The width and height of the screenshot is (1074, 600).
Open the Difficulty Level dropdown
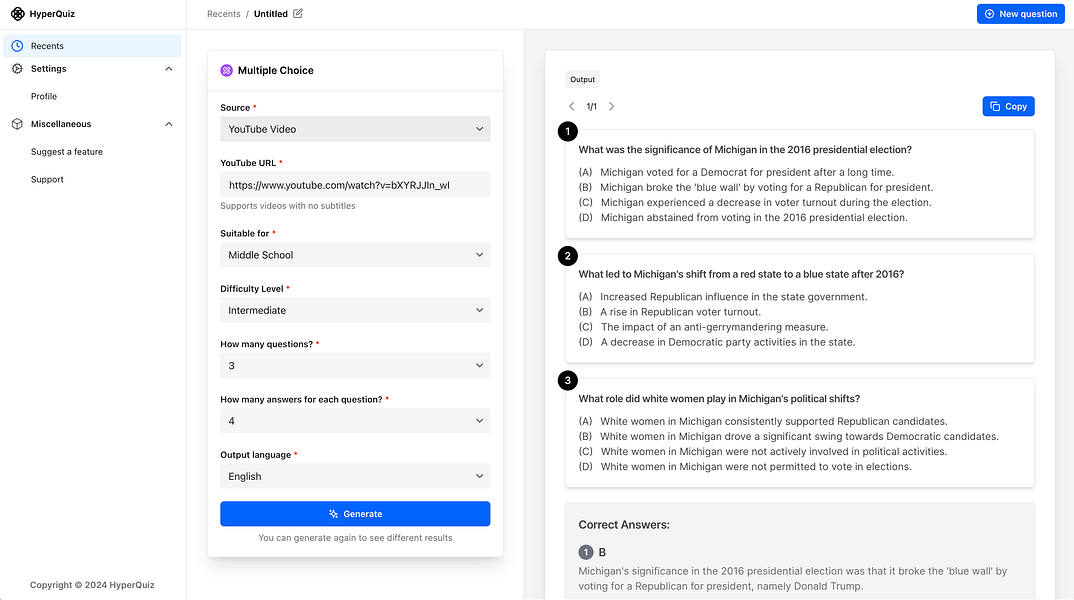click(355, 311)
